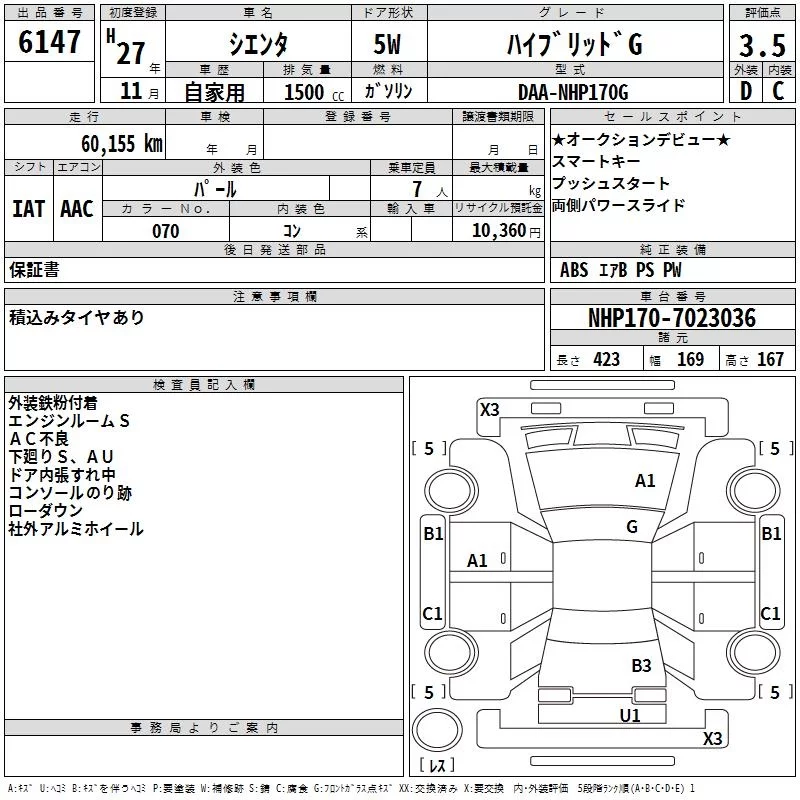The width and height of the screenshot is (800, 800).
Task: Click the 後日発送部品 header
Action: coord(274,249)
